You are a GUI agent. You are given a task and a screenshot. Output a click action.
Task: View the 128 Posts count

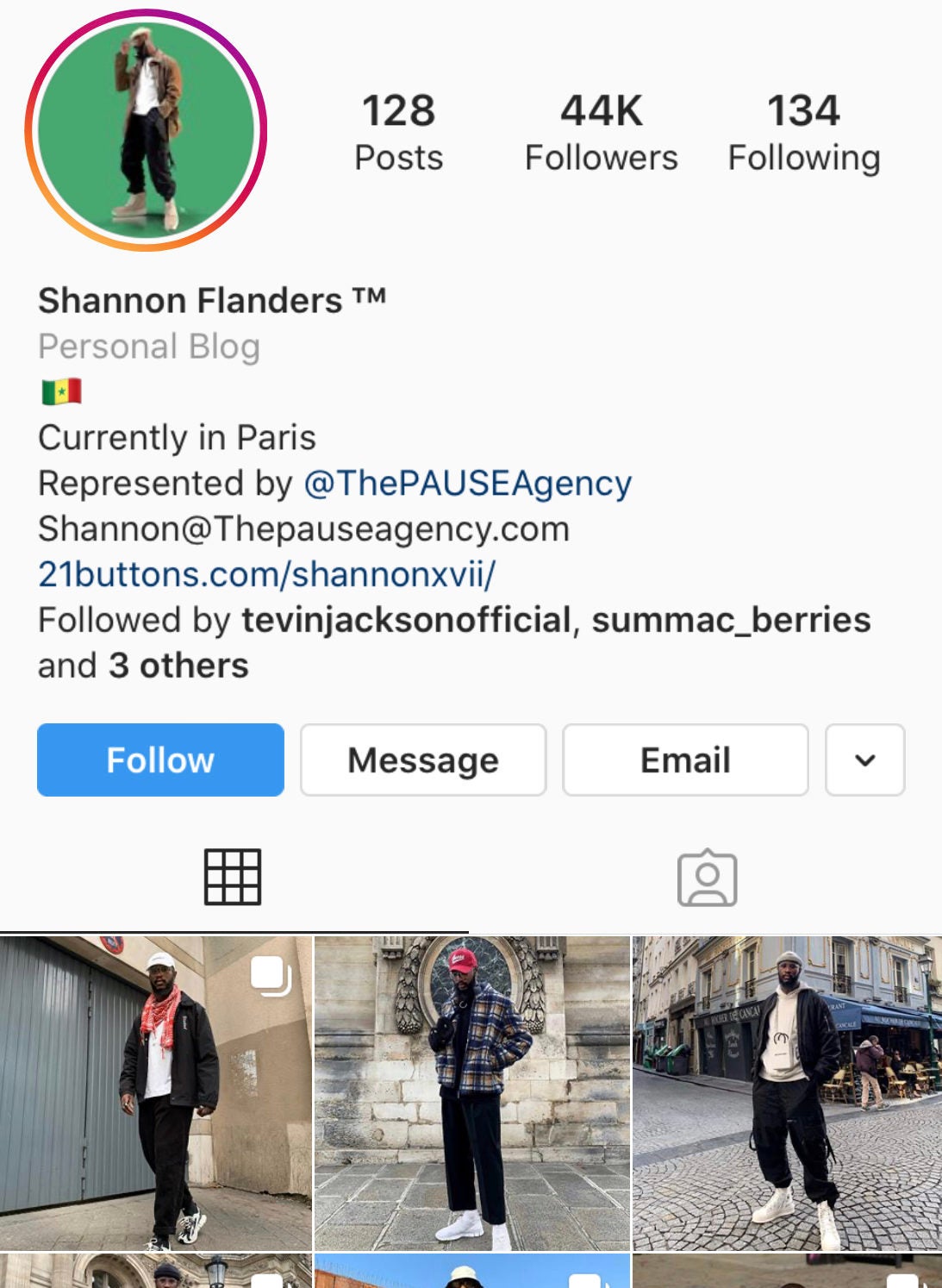point(398,134)
